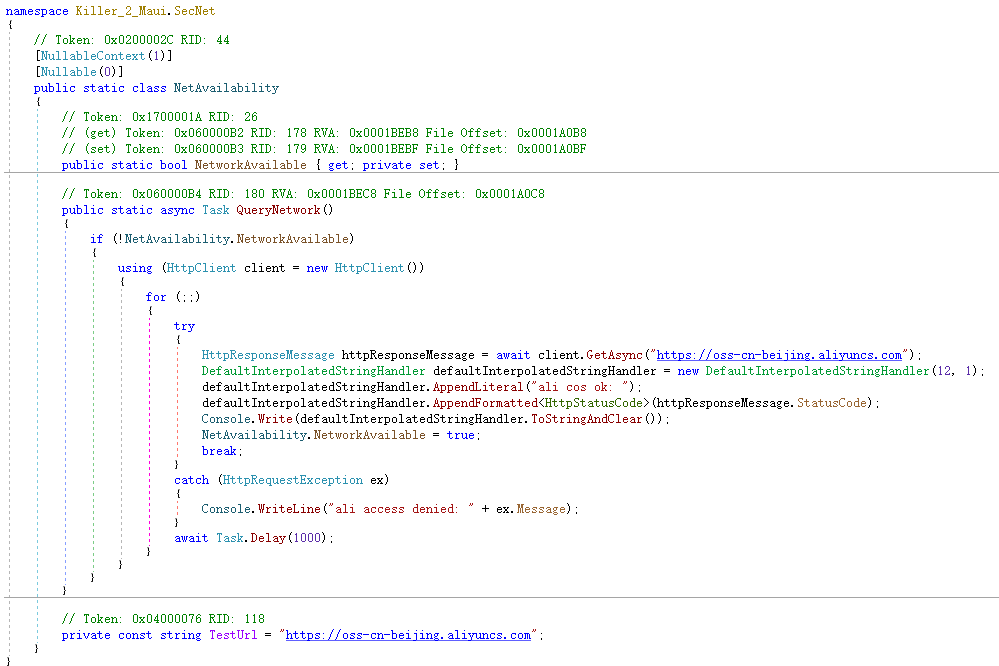The image size is (999, 666).
Task: Click the Write method on the Console.Write line
Action: (275, 419)
